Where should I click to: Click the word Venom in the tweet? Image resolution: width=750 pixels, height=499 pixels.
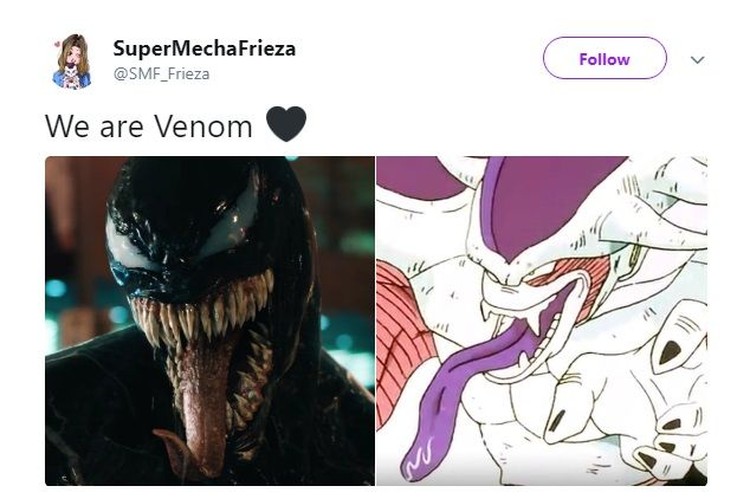[204, 126]
